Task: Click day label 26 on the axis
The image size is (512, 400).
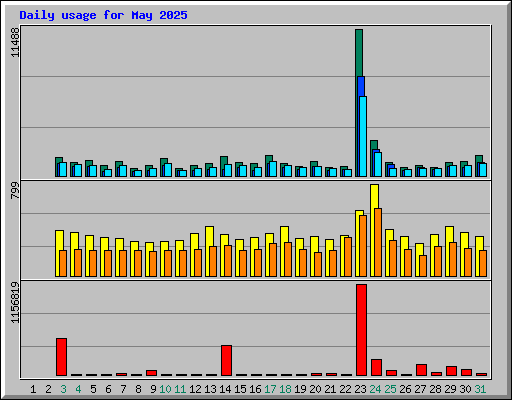Action: [405, 389]
